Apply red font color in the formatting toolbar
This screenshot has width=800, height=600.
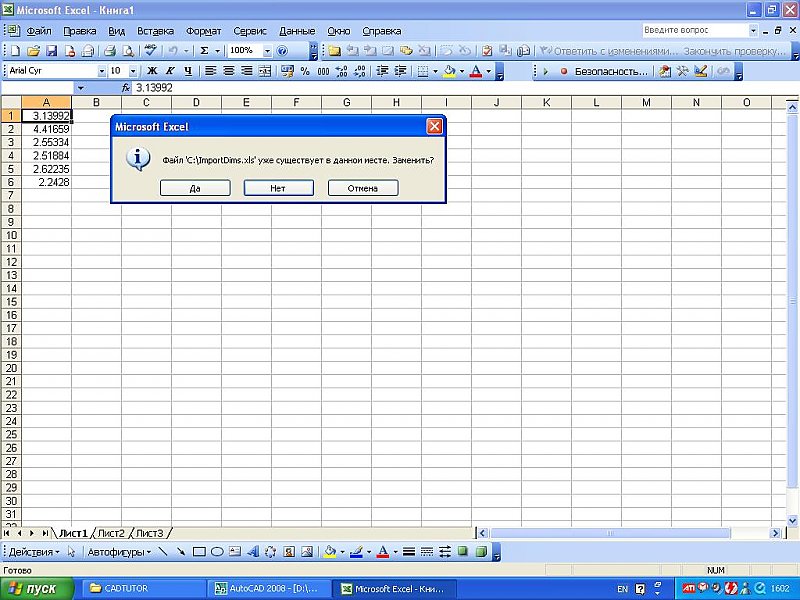coord(476,71)
